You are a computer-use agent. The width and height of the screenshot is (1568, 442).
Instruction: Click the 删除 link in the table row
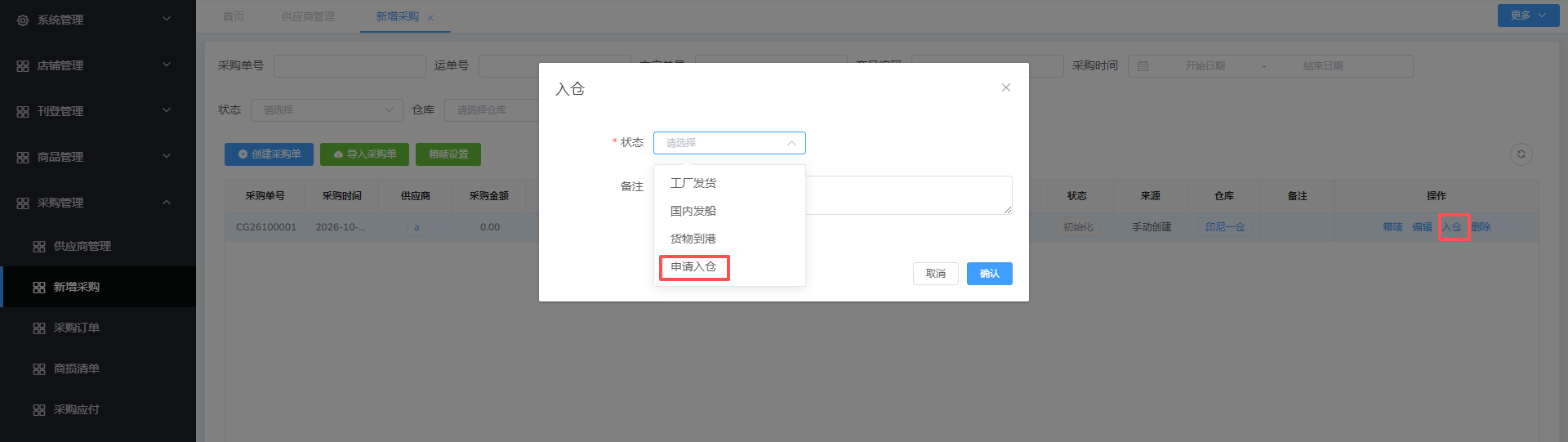point(1481,227)
